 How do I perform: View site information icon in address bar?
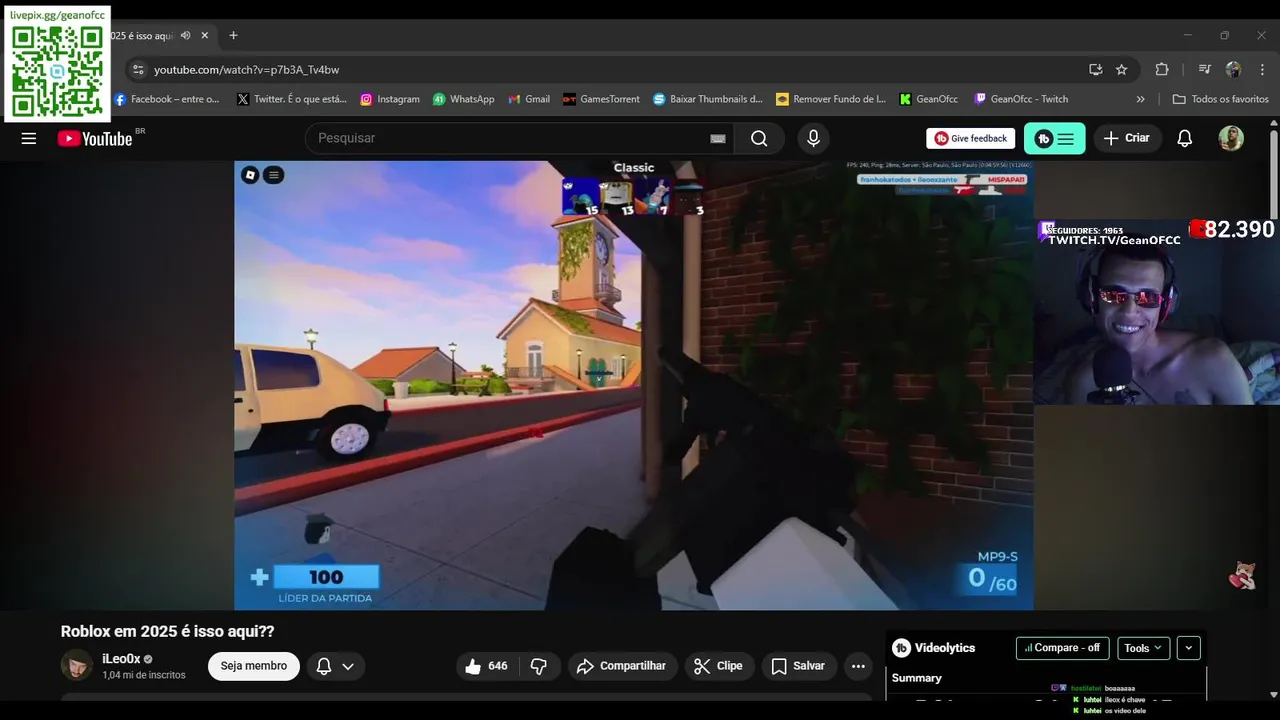pos(138,70)
